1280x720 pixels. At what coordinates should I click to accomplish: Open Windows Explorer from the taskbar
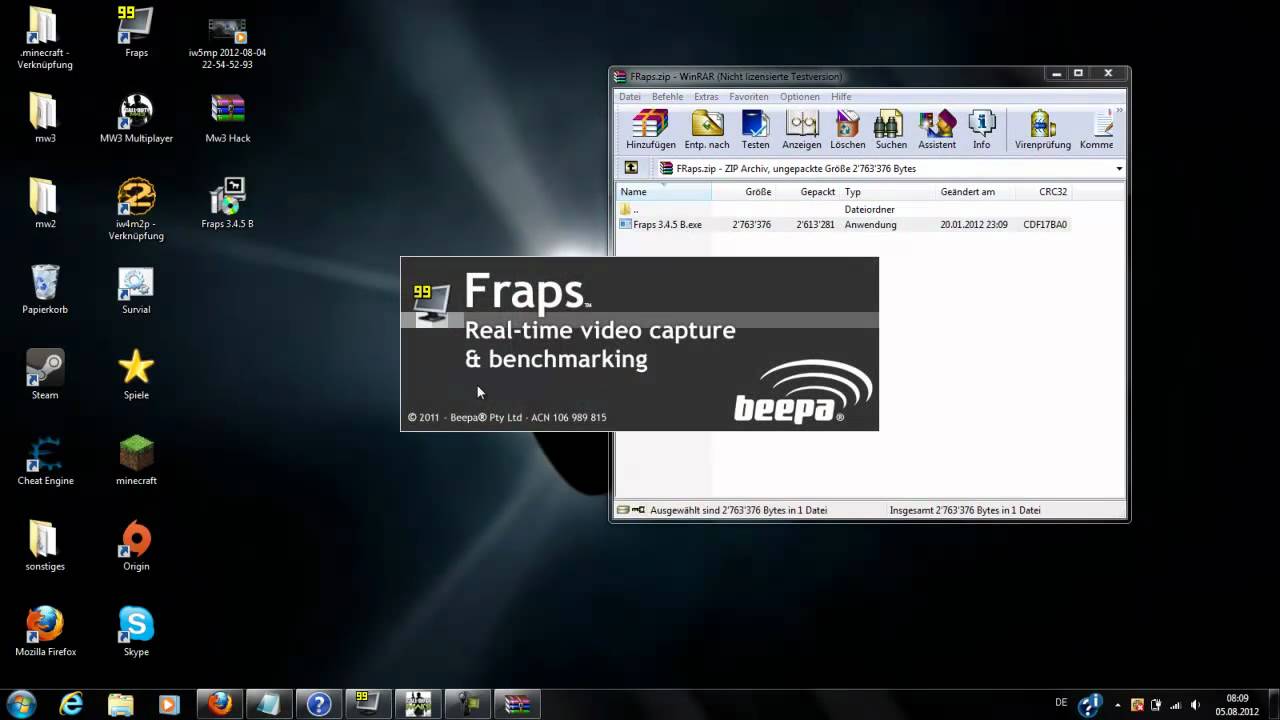(x=120, y=704)
